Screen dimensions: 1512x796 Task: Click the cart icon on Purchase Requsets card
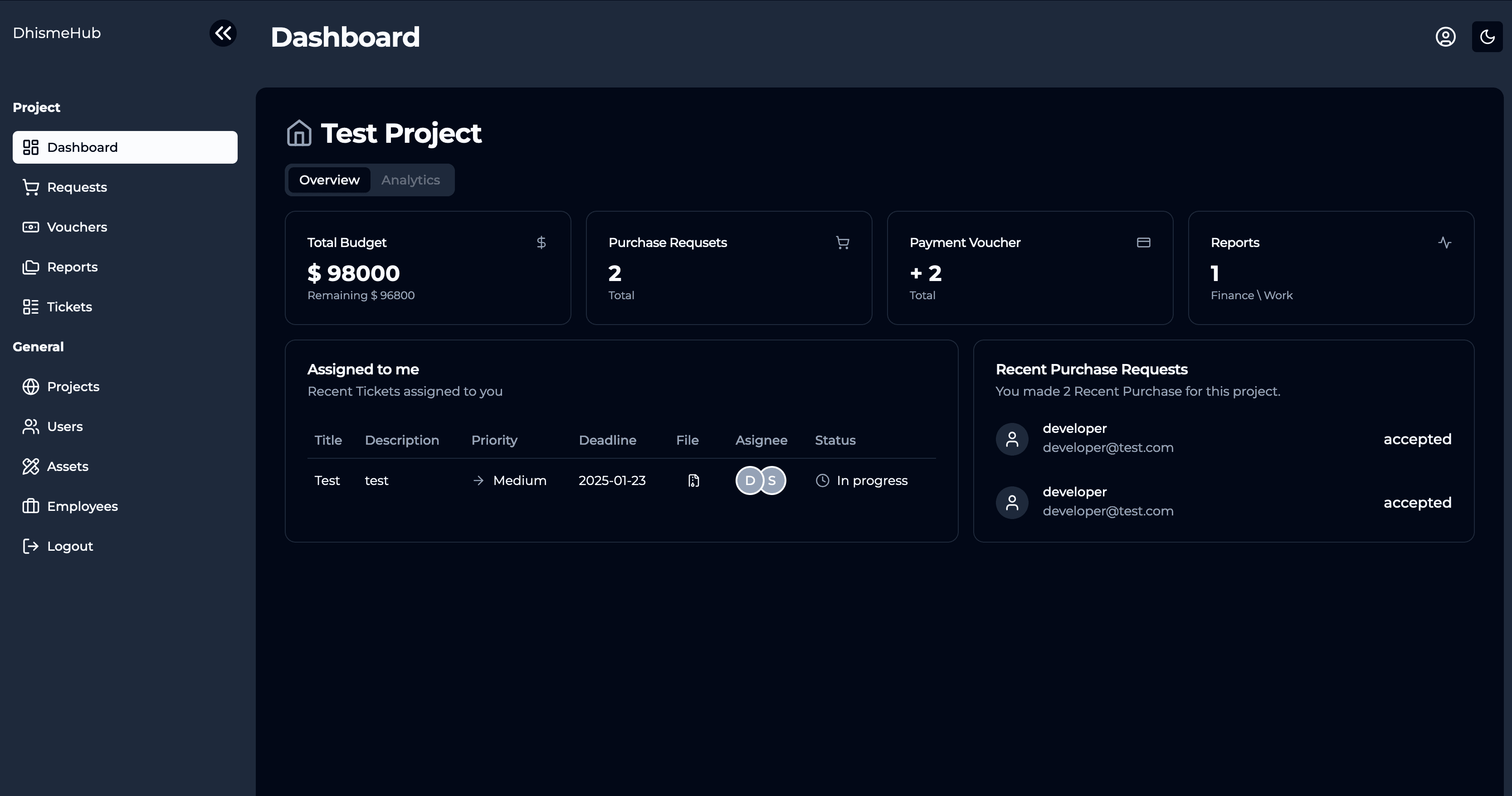pyautogui.click(x=842, y=242)
